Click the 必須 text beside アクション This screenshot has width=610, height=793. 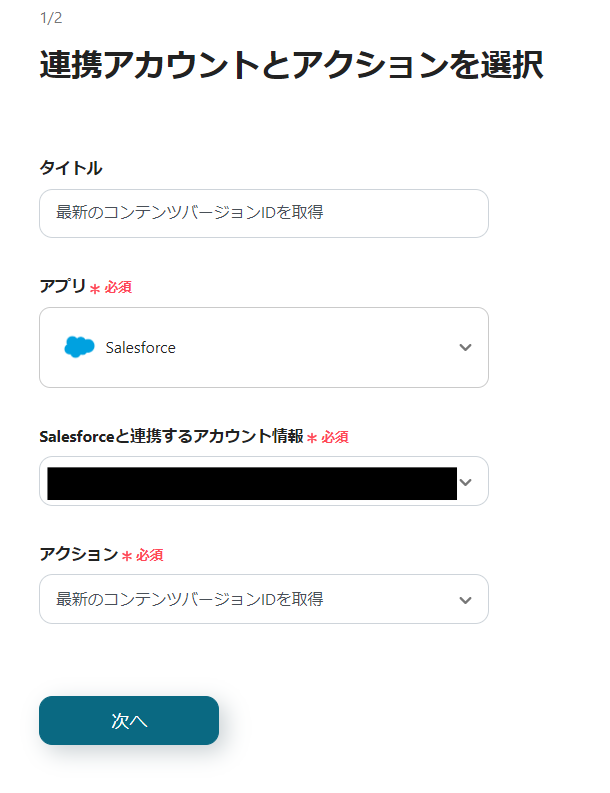point(150,555)
